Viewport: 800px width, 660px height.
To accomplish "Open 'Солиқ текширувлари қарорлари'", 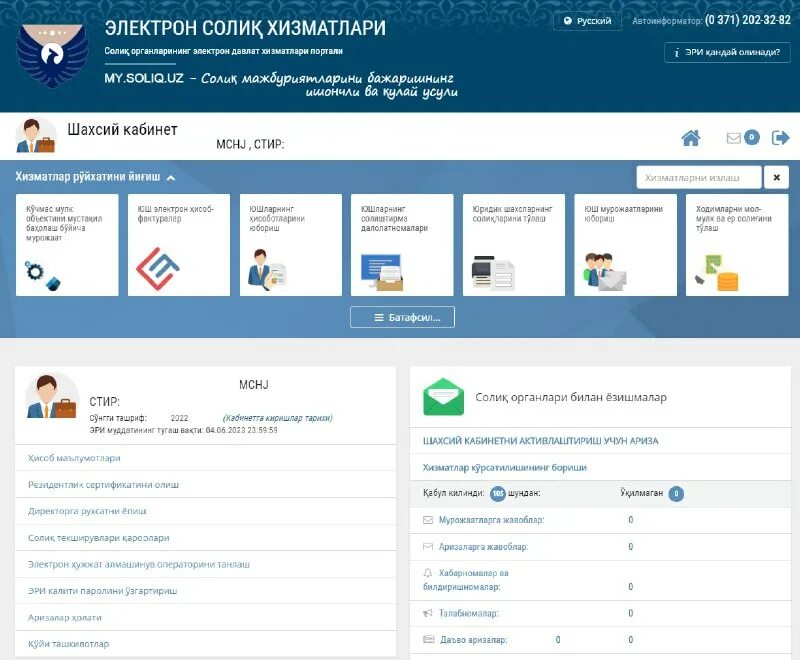I will point(206,538).
